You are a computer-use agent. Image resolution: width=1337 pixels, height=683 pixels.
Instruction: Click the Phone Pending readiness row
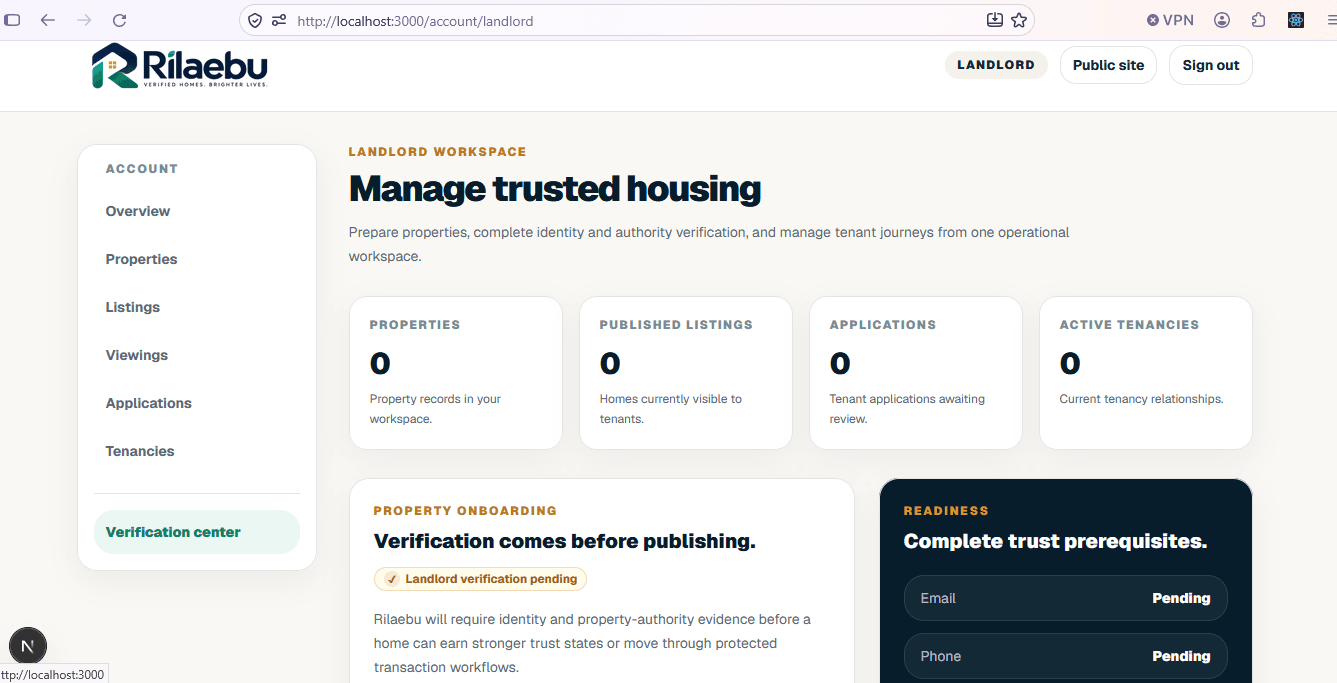pyautogui.click(x=1066, y=656)
